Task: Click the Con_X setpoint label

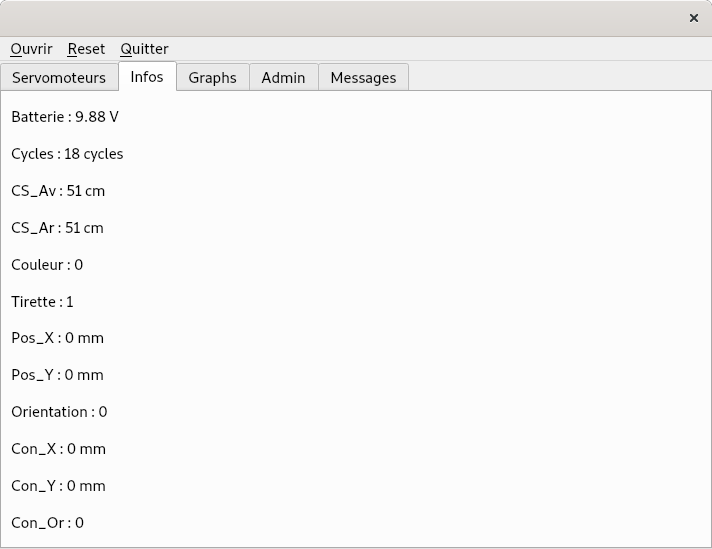Action: click(59, 449)
